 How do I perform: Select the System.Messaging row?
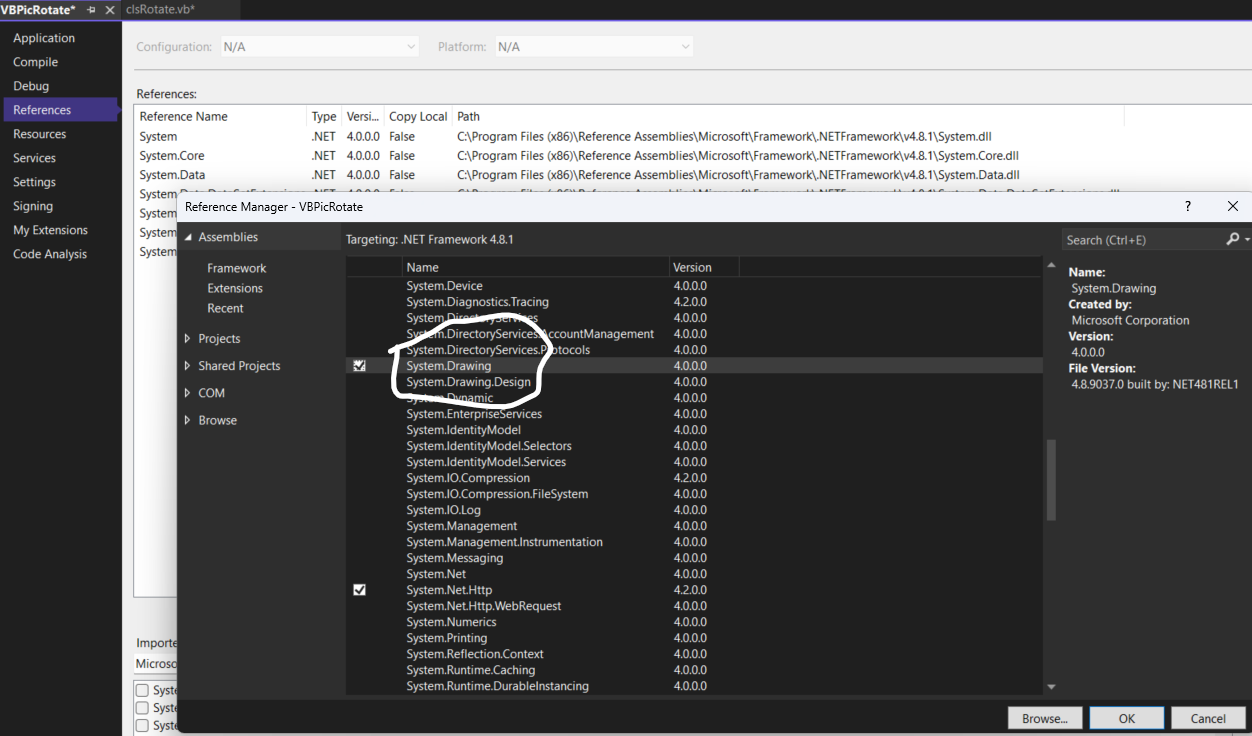point(694,558)
